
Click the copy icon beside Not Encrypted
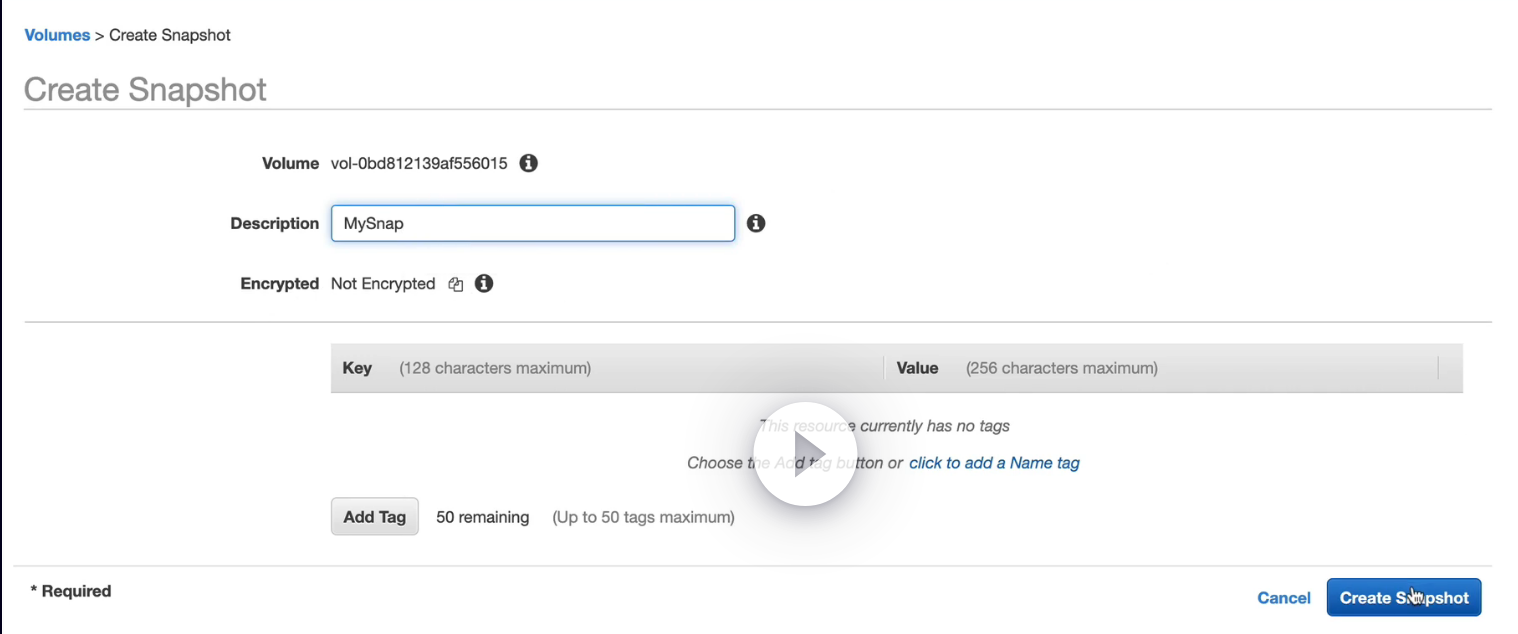pos(456,284)
